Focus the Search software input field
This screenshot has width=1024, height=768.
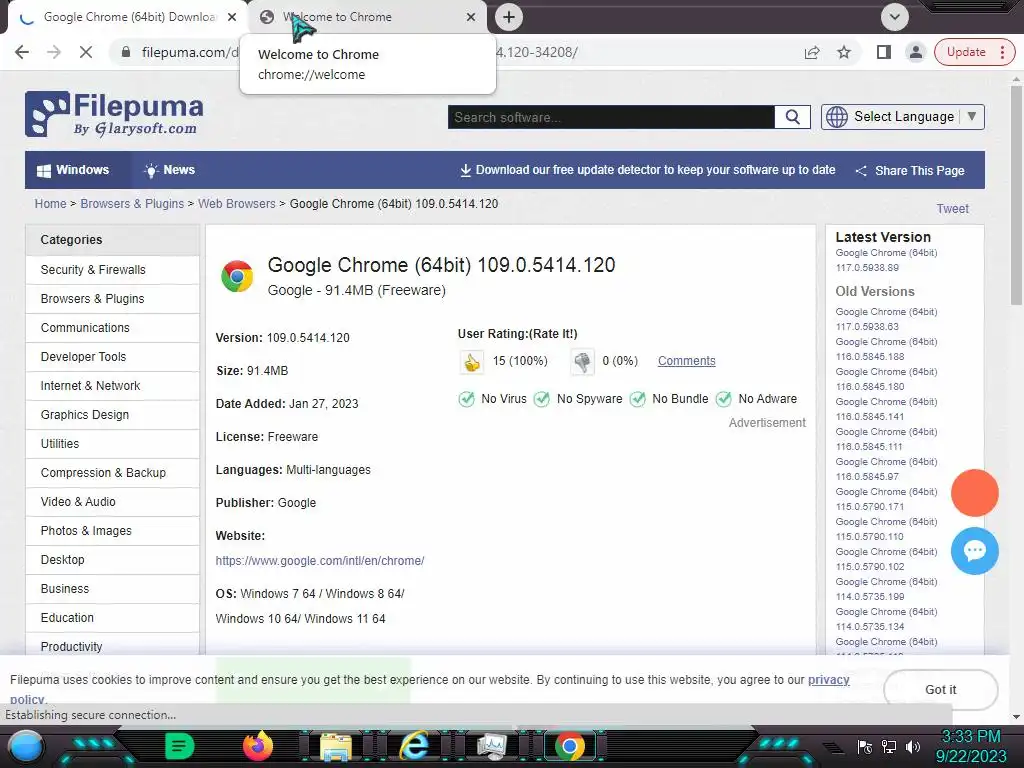pos(611,117)
